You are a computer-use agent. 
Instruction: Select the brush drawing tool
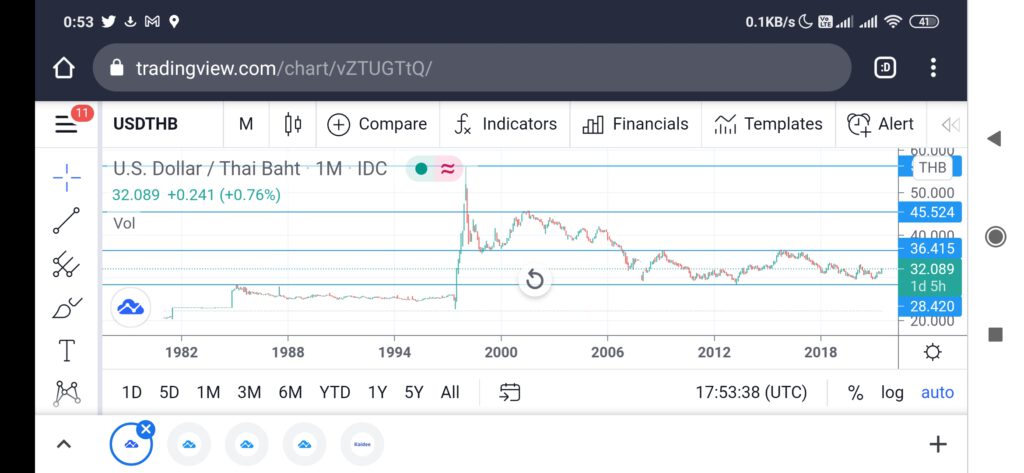pos(66,308)
